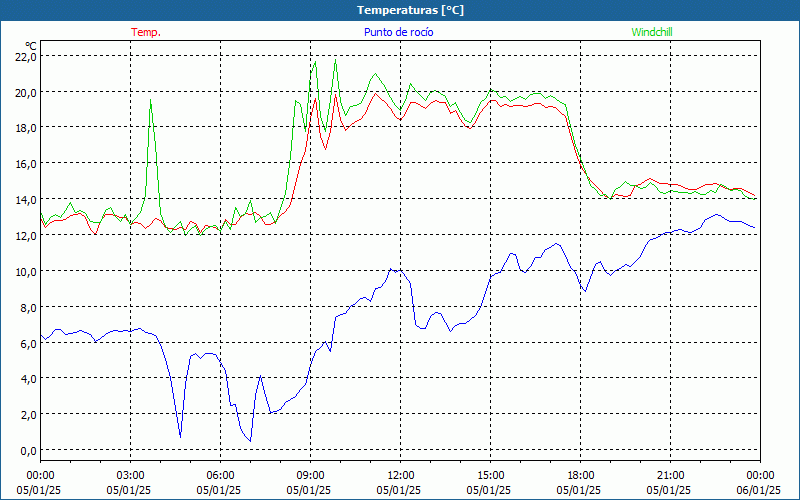800x500 pixels.
Task: Click the '6,0' y-axis value
Action: tap(28, 343)
